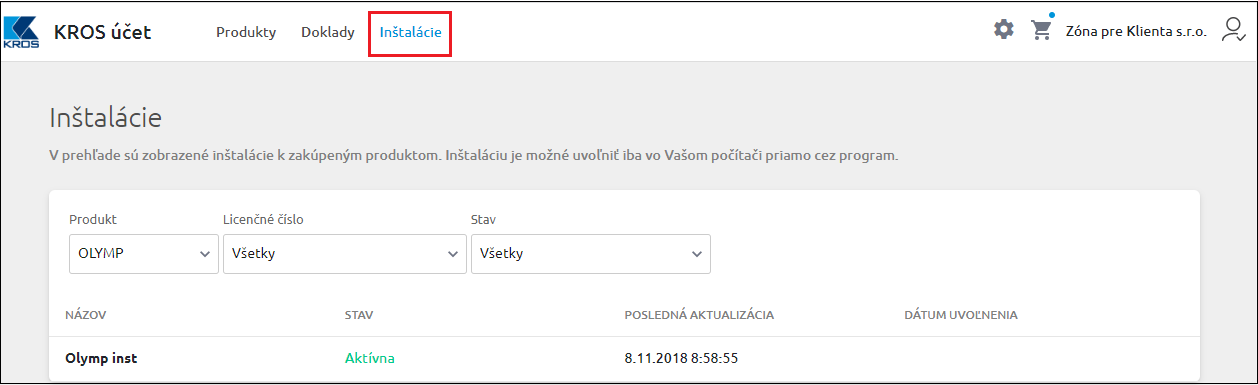
Task: Sort by the STAV column header
Action: [x=359, y=315]
